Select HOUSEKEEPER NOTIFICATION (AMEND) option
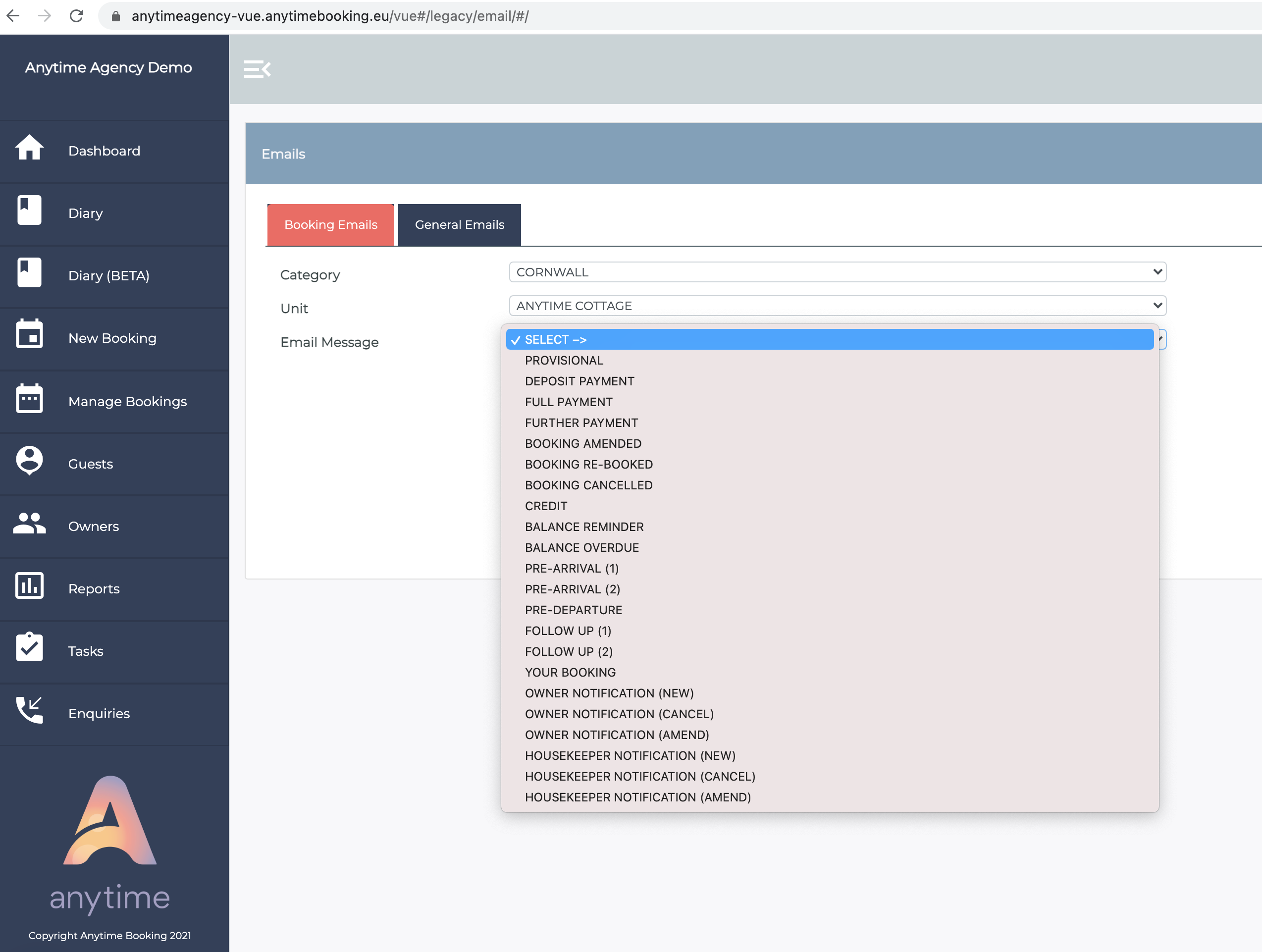The height and width of the screenshot is (952, 1262). (x=830, y=798)
